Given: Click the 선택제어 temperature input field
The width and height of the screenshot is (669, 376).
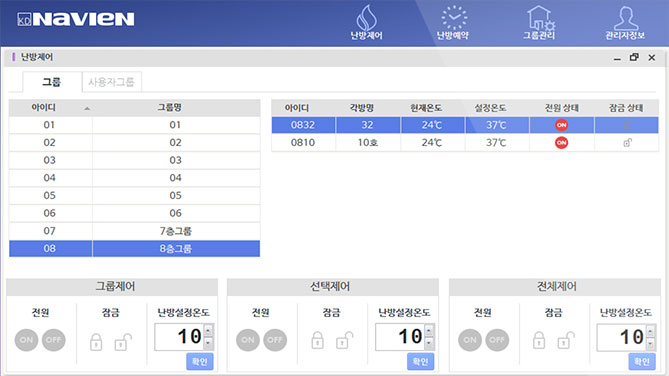Looking at the screenshot, I should tap(400, 337).
